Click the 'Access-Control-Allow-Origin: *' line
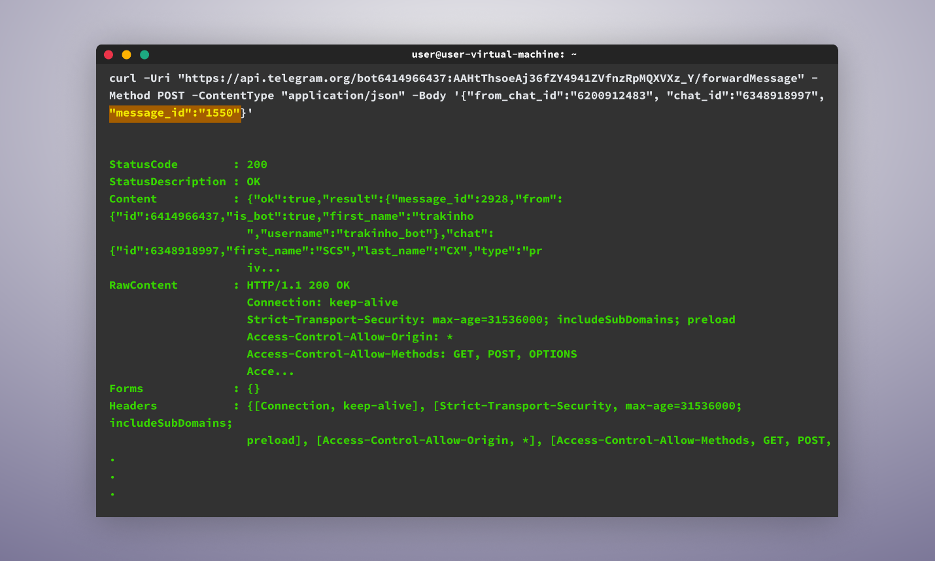The image size is (936, 562). tap(350, 337)
